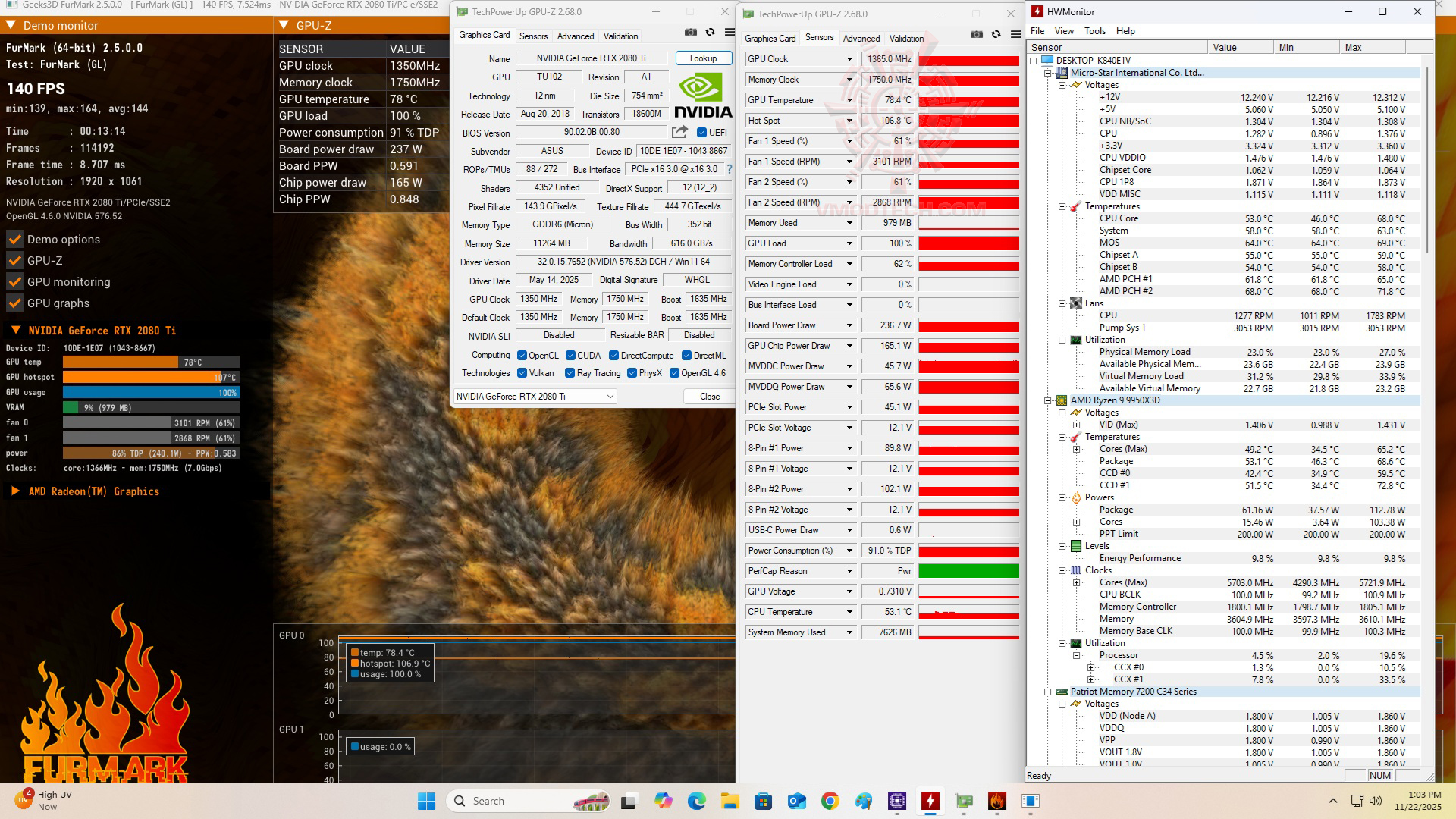
Task: Click the Close button in GPU-Z
Action: (710, 397)
